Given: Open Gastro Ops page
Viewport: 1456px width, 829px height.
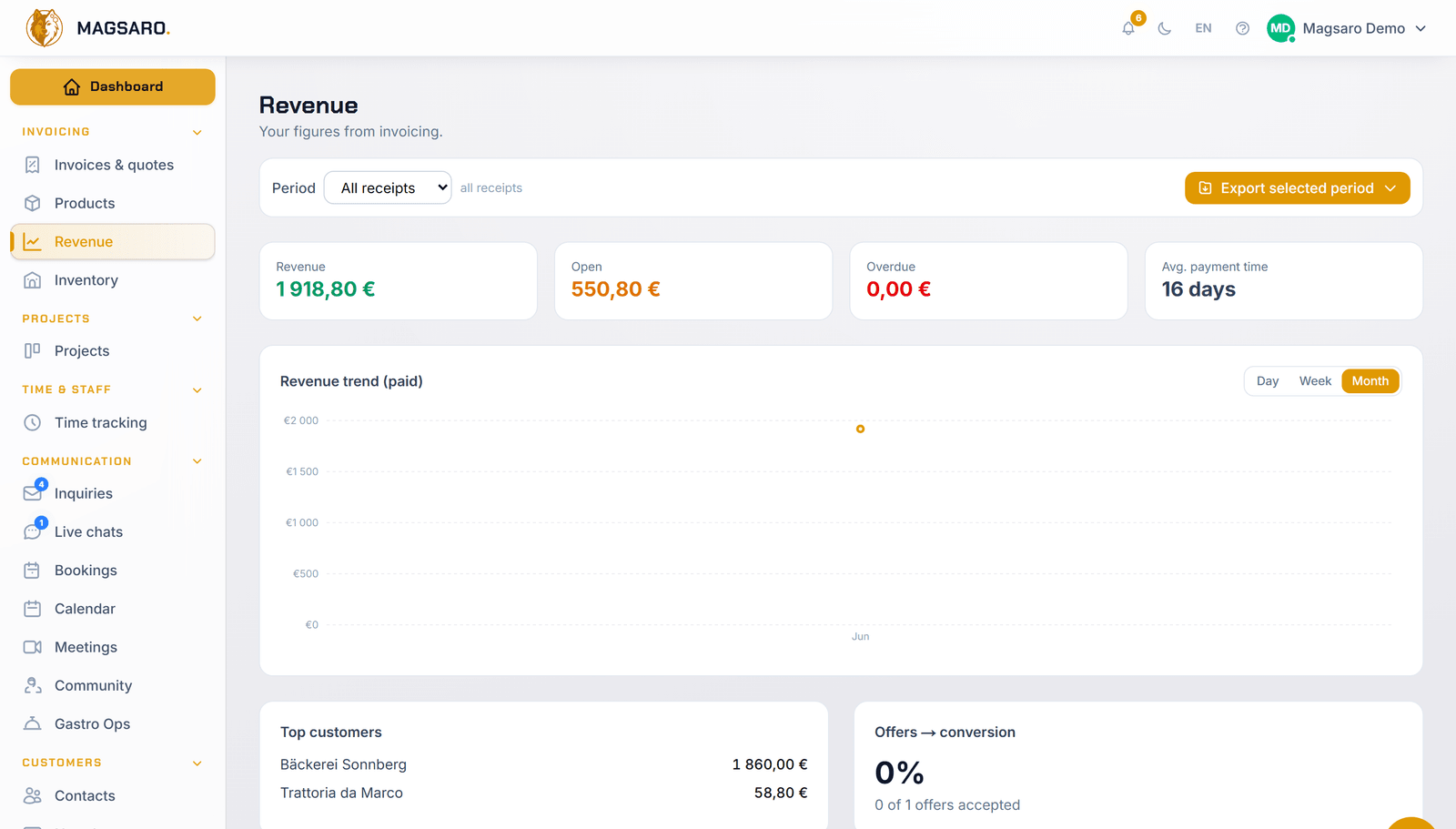Looking at the screenshot, I should click(113, 723).
